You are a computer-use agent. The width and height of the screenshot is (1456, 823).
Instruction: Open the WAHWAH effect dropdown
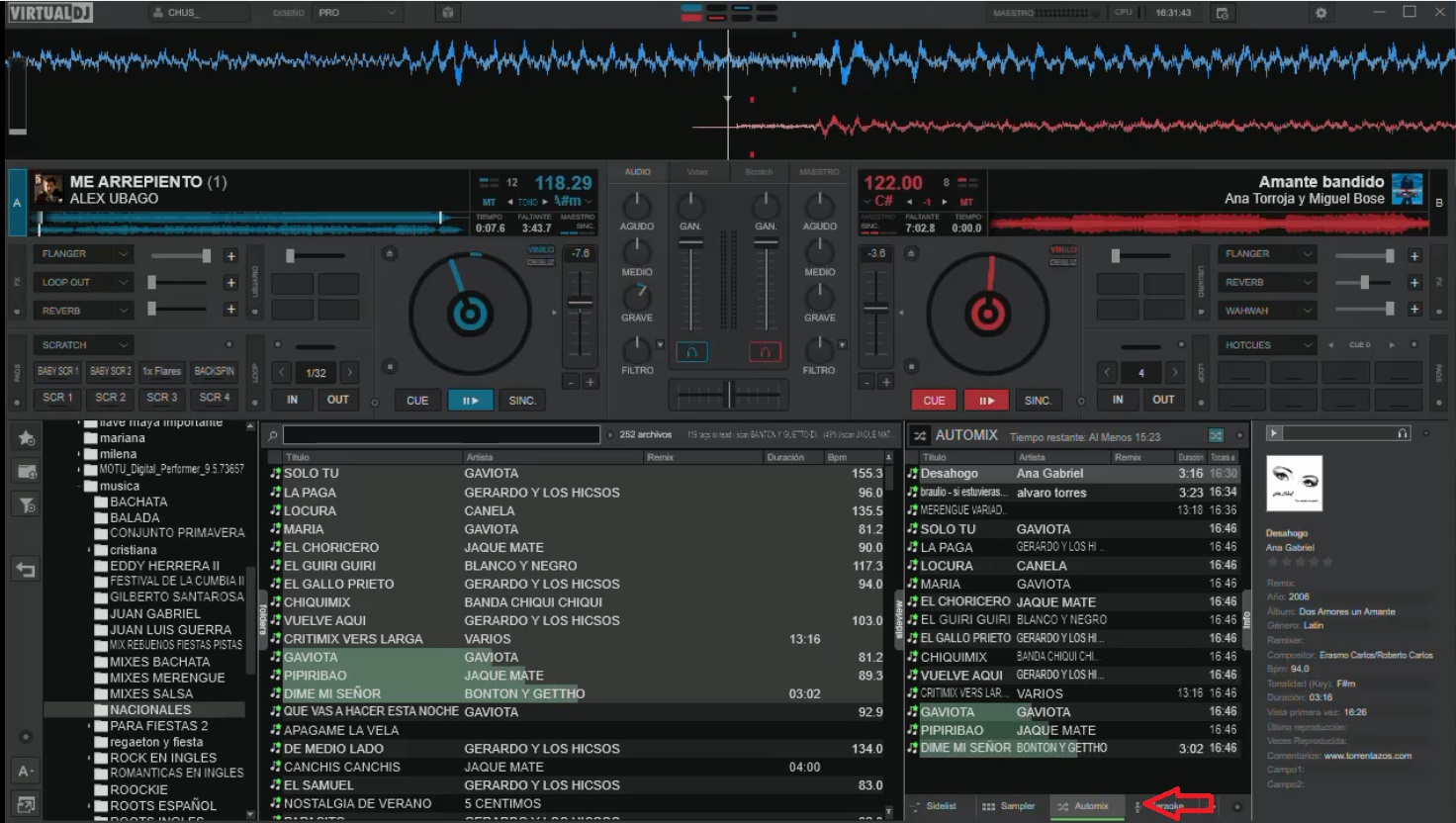pos(1267,311)
